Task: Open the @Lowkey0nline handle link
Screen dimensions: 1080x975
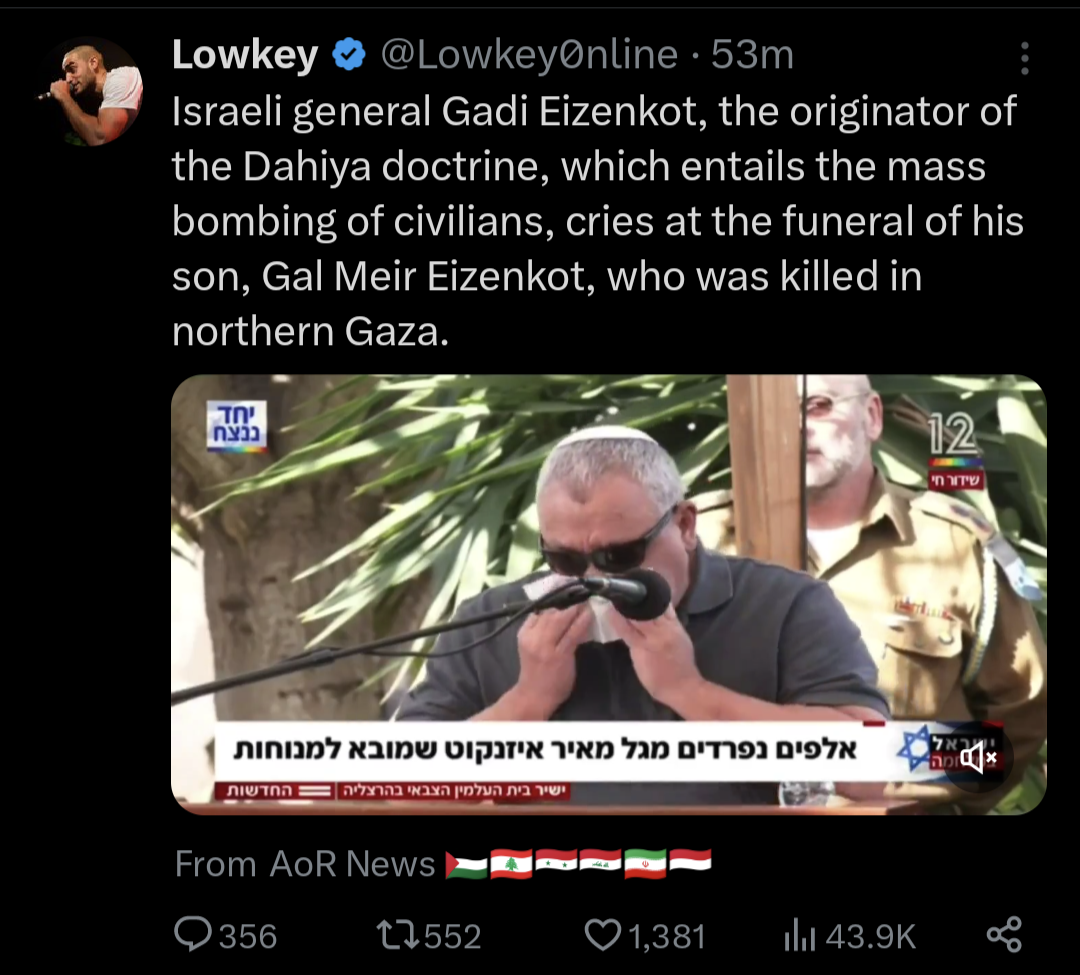Action: [529, 54]
